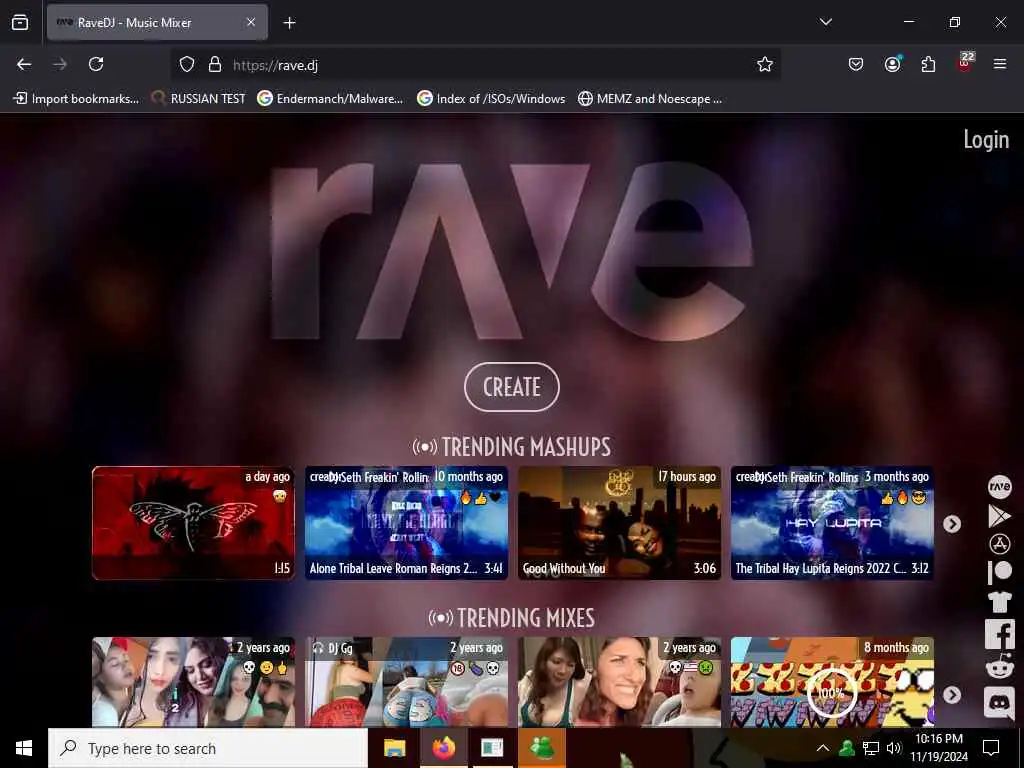Viewport: 1024px width, 768px height.
Task: Click the 100% progress circle
Action: click(831, 692)
